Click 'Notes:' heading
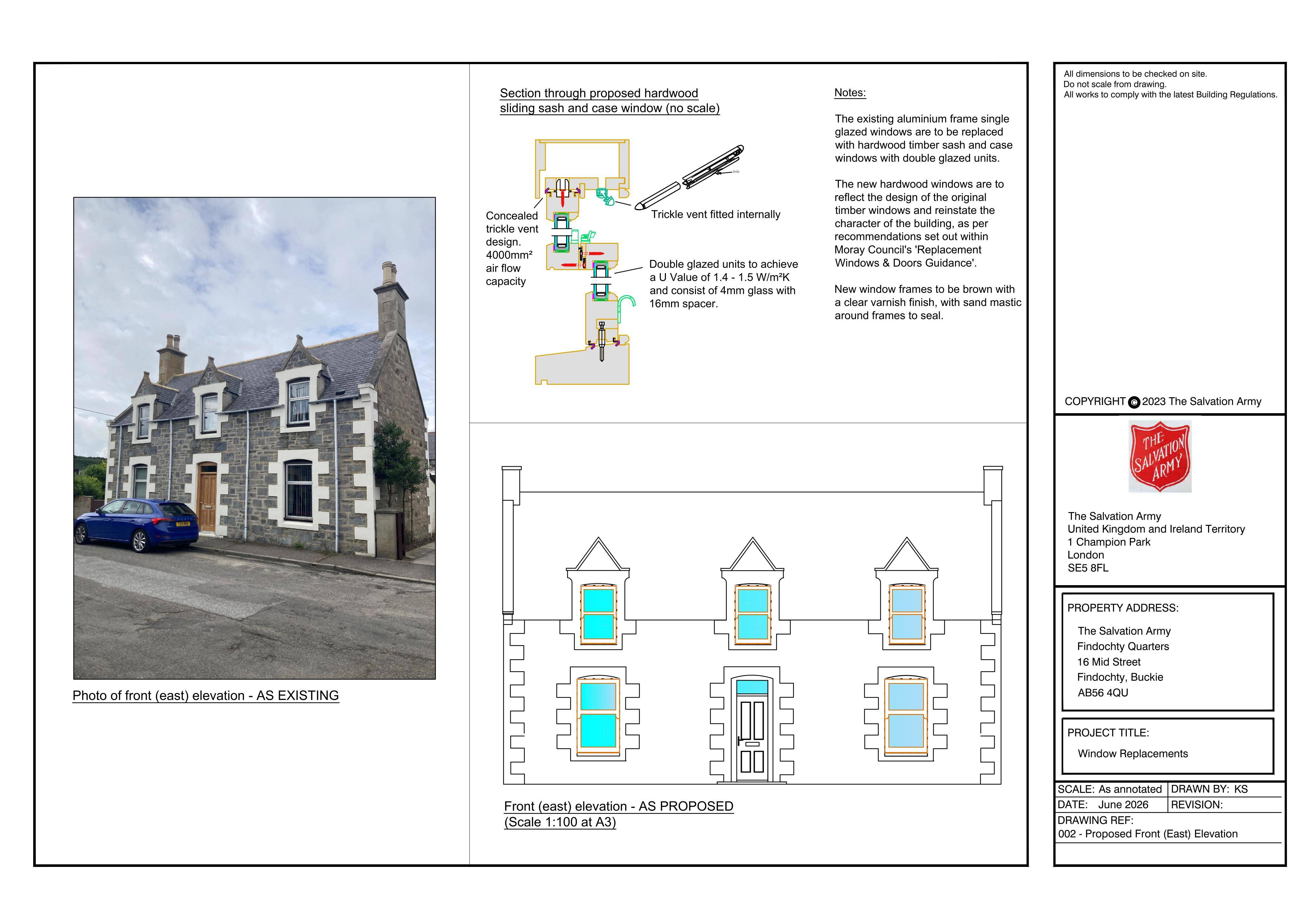The height and width of the screenshot is (924, 1307). point(850,93)
